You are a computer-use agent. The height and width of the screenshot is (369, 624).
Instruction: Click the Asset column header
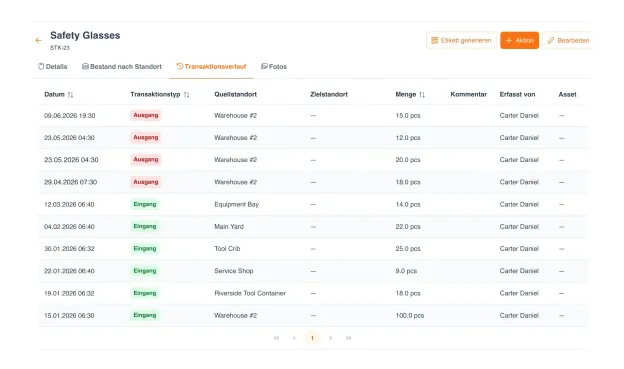tap(567, 94)
